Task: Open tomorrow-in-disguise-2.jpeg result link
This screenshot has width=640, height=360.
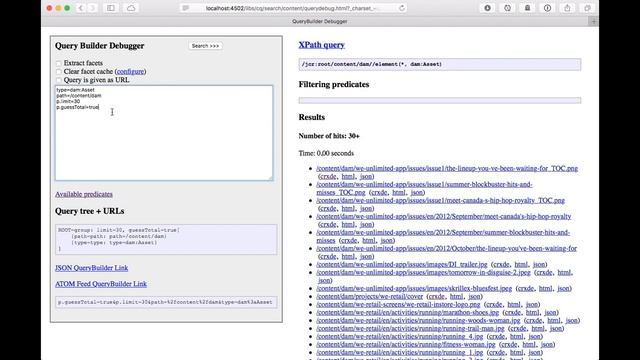Action: 423,272
